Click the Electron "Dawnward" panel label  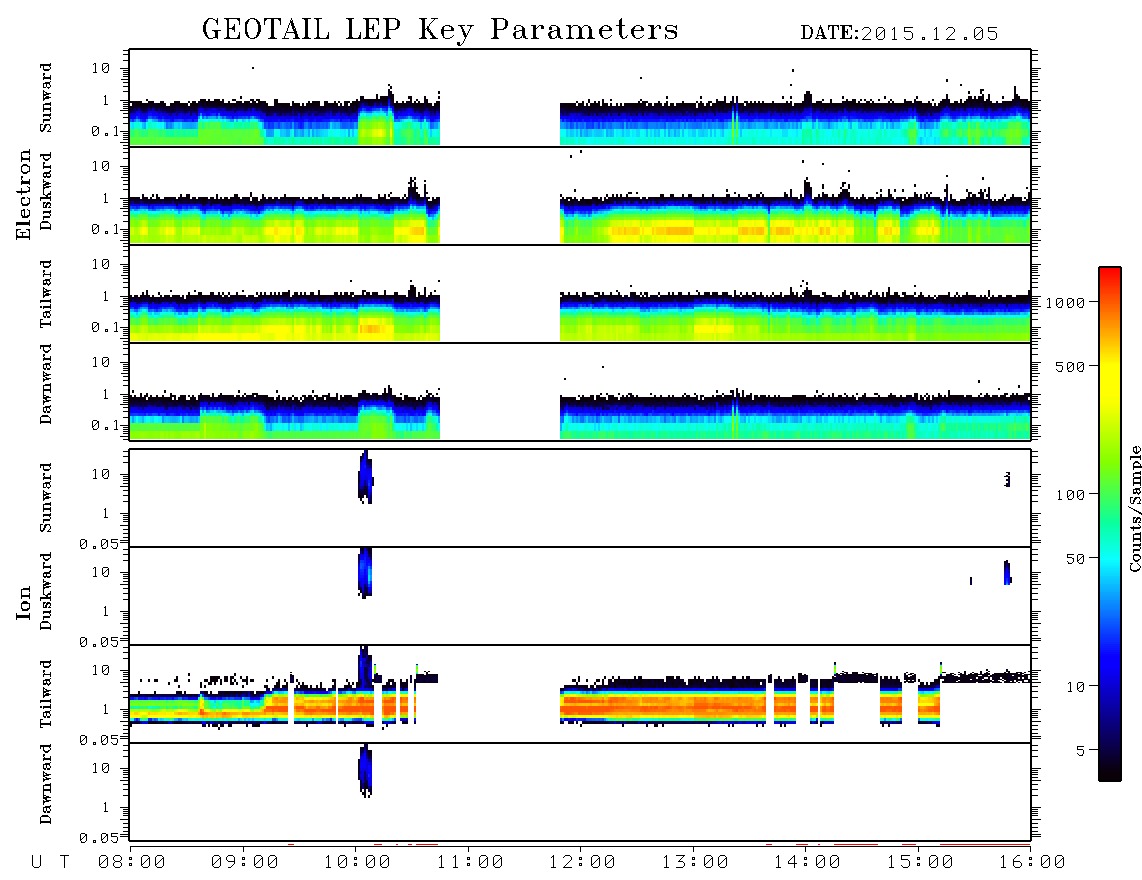click(46, 384)
